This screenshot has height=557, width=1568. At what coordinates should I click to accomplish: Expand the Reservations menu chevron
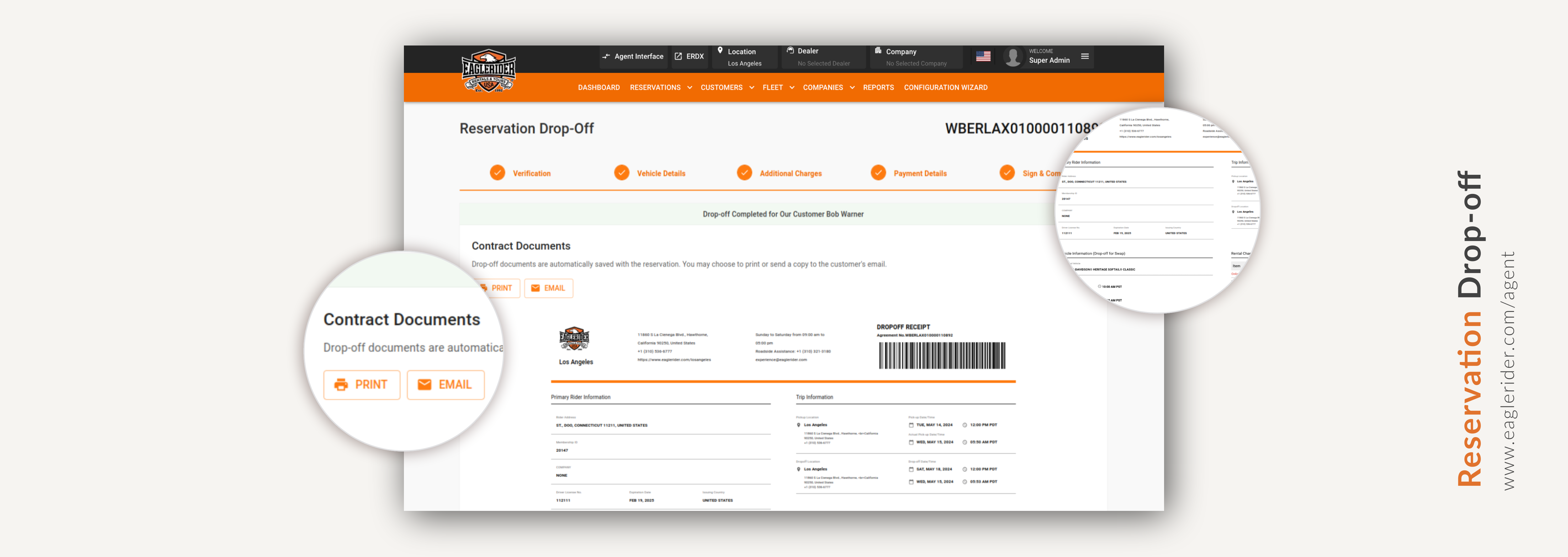pos(690,87)
